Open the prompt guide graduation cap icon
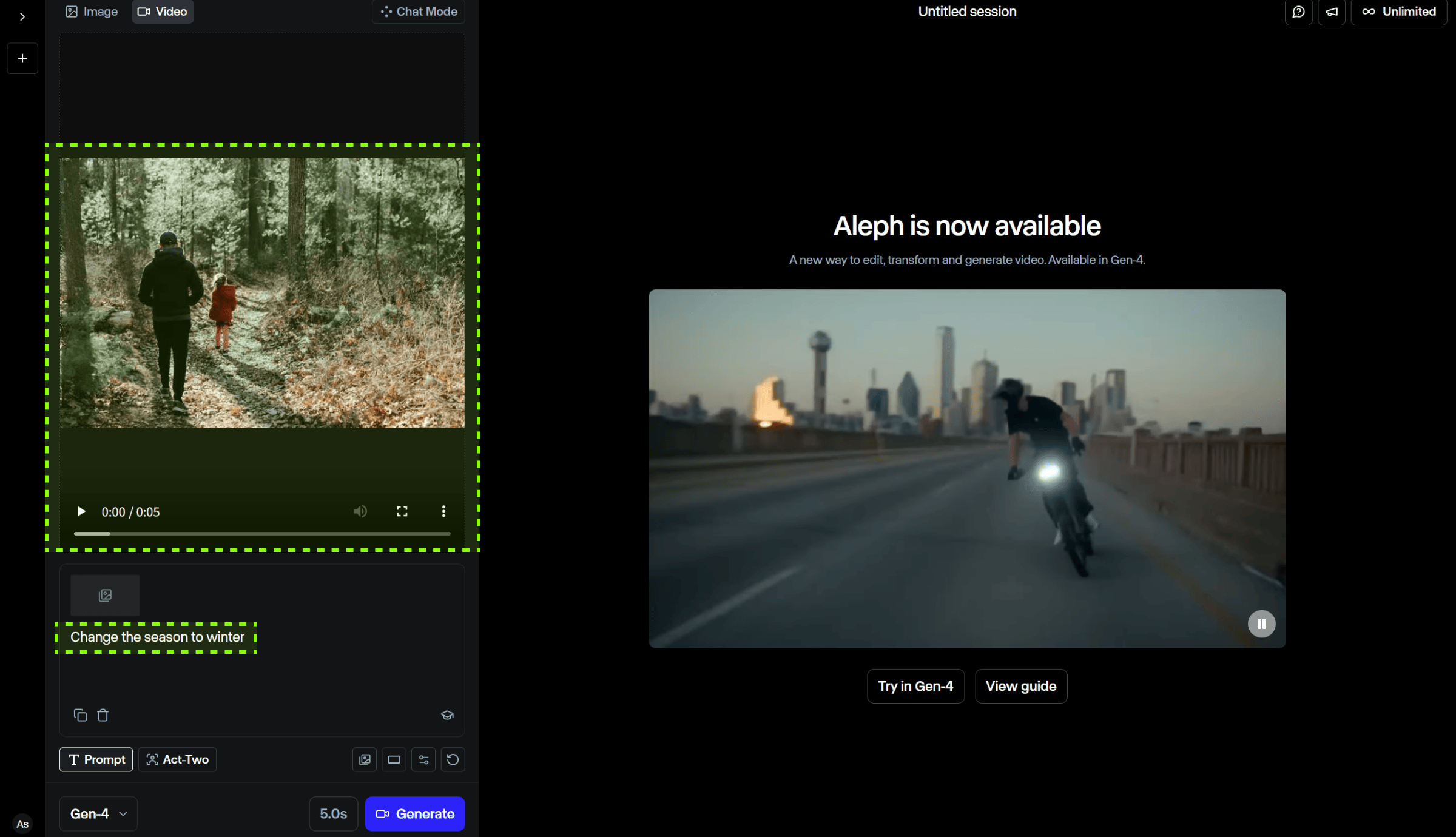Viewport: 1456px width, 837px height. (x=447, y=715)
